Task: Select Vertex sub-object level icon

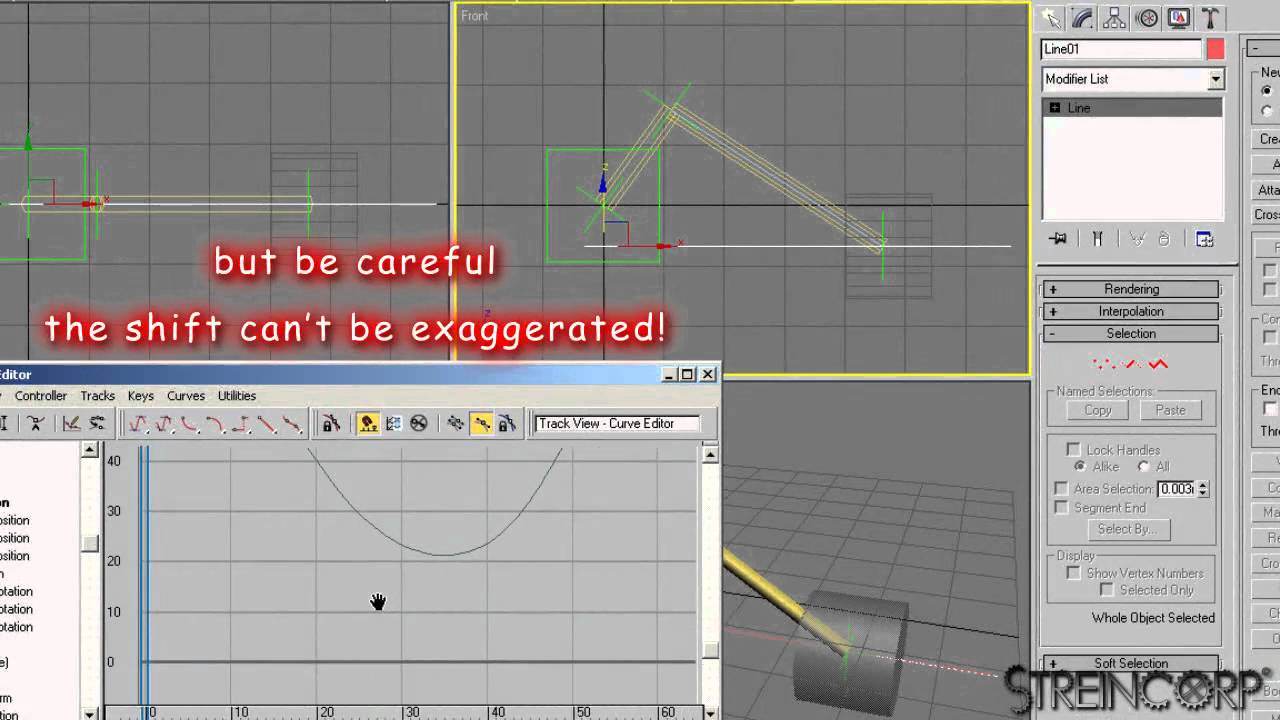Action: [1104, 364]
